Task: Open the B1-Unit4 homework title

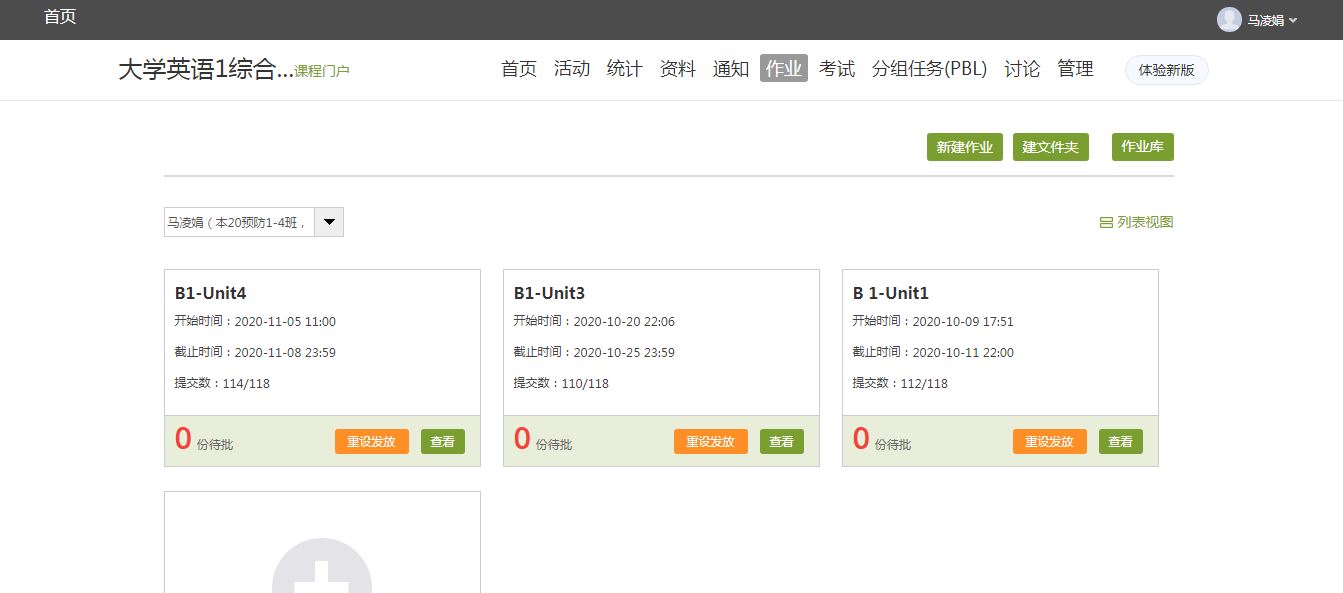Action: coord(210,293)
